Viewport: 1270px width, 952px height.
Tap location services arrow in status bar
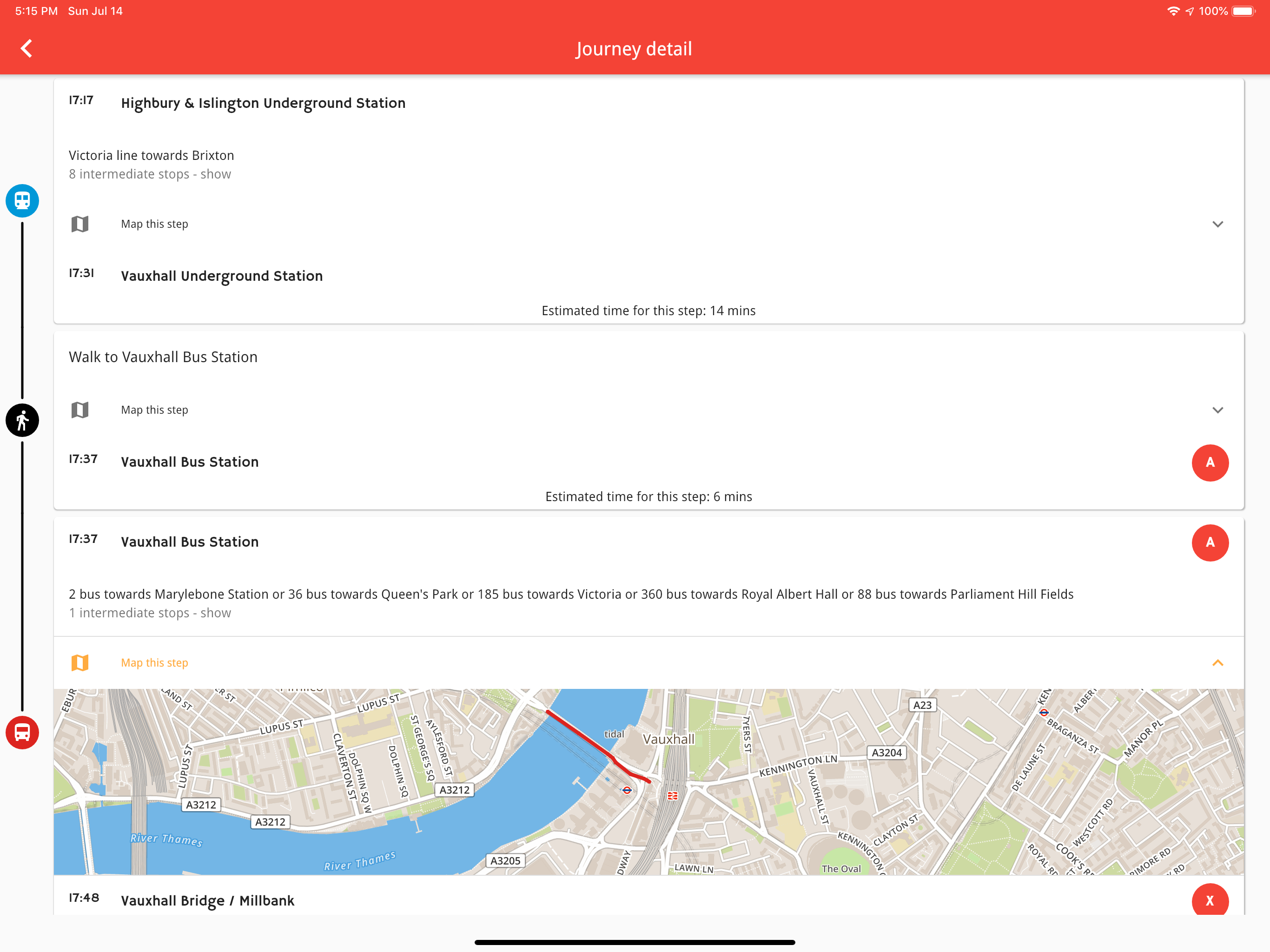coord(1189,11)
